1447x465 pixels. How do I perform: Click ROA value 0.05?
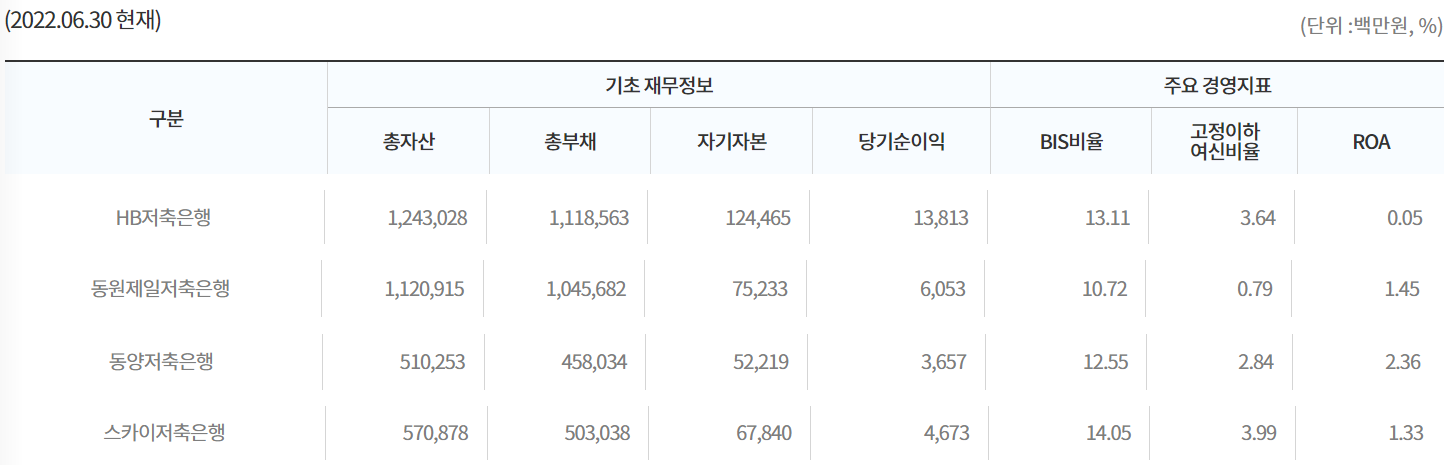point(1404,217)
